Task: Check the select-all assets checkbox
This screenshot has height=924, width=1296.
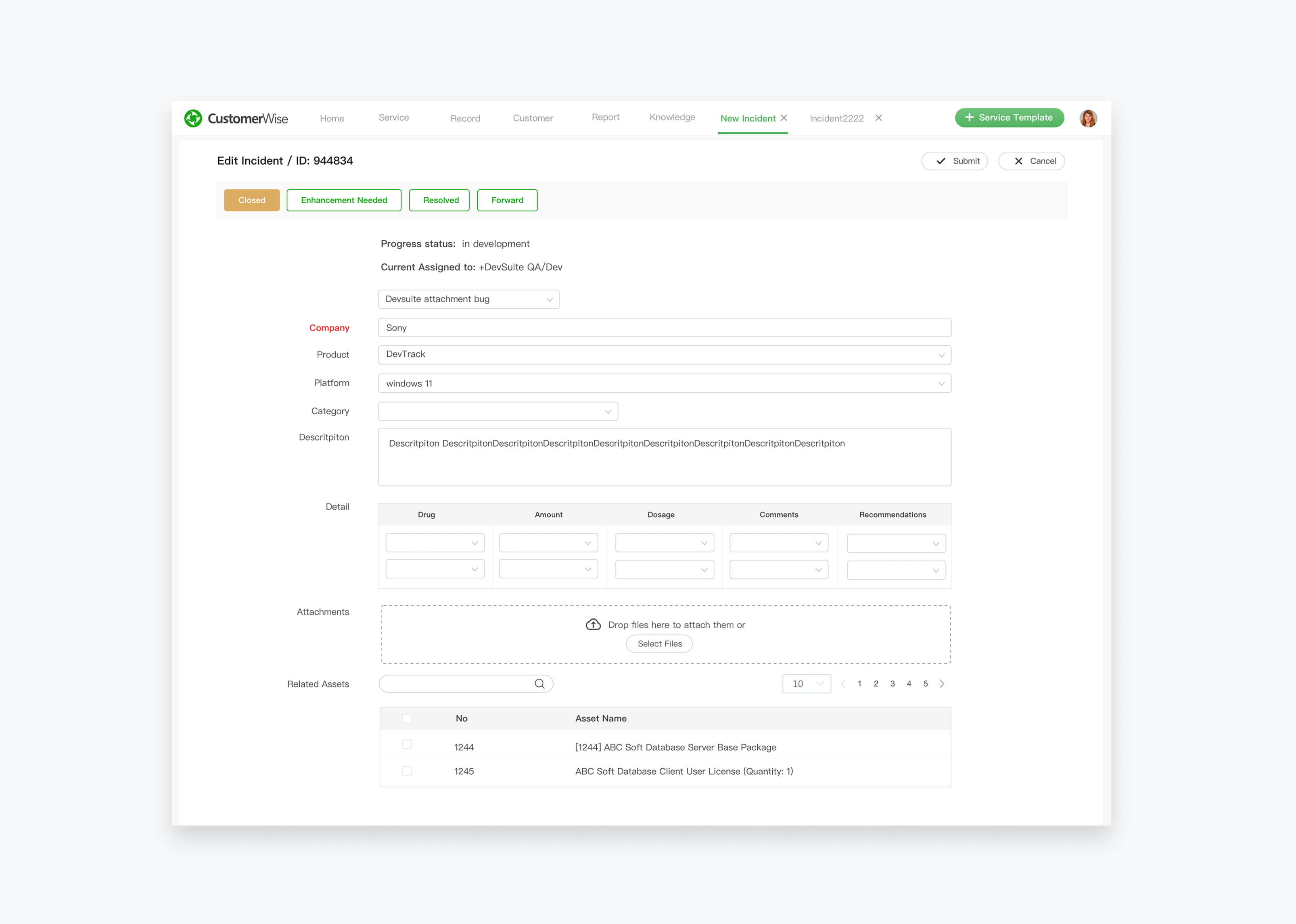Action: point(407,719)
